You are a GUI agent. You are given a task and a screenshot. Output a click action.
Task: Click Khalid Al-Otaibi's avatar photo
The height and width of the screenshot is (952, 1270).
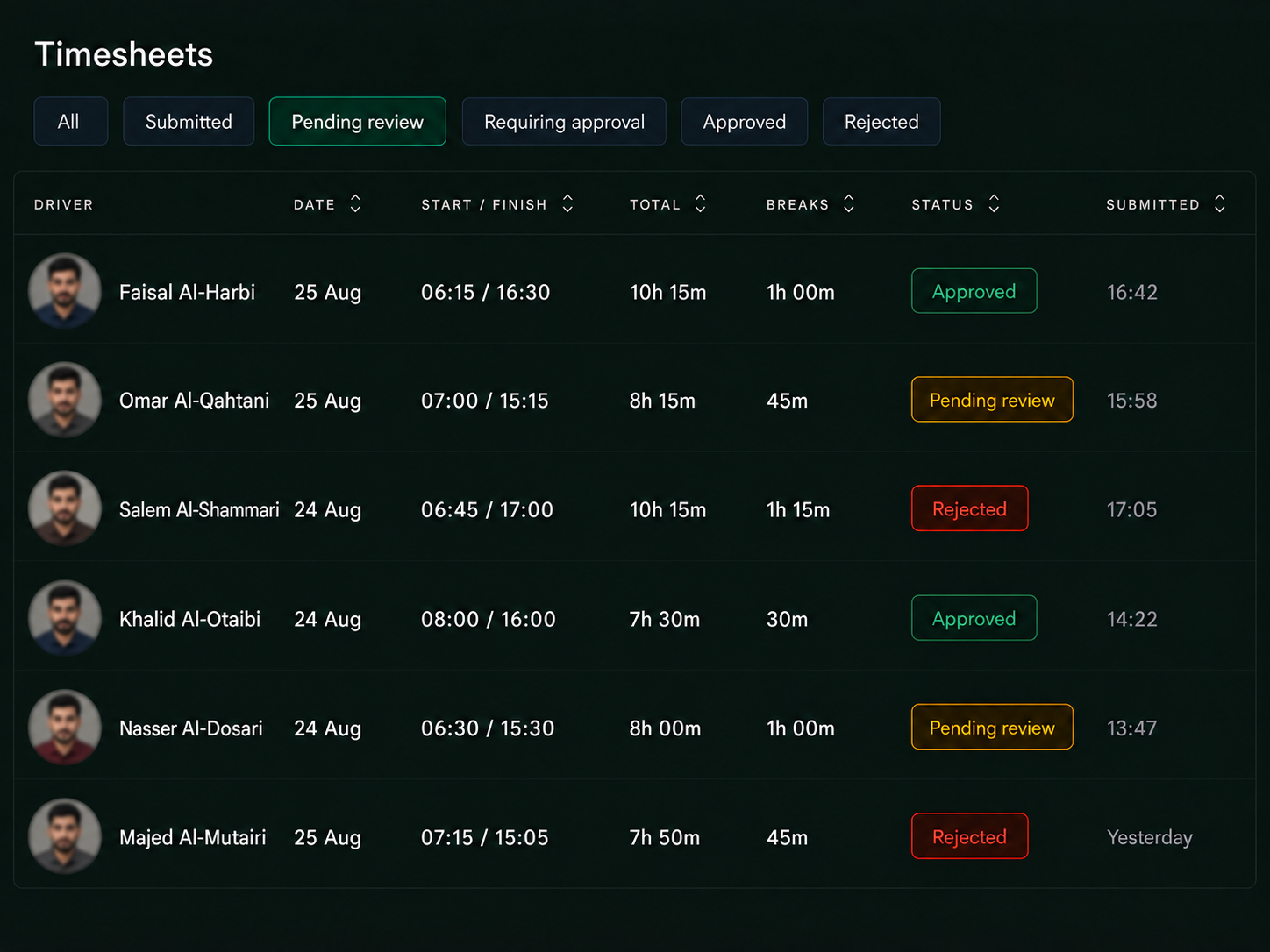[65, 618]
